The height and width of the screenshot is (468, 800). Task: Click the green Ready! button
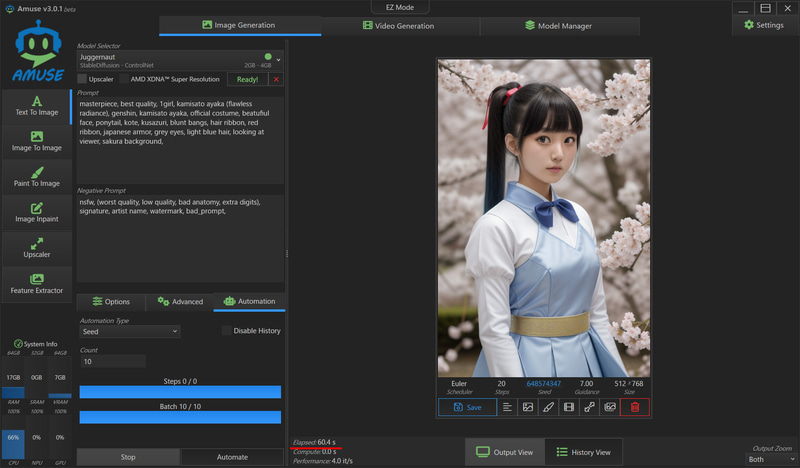(247, 79)
